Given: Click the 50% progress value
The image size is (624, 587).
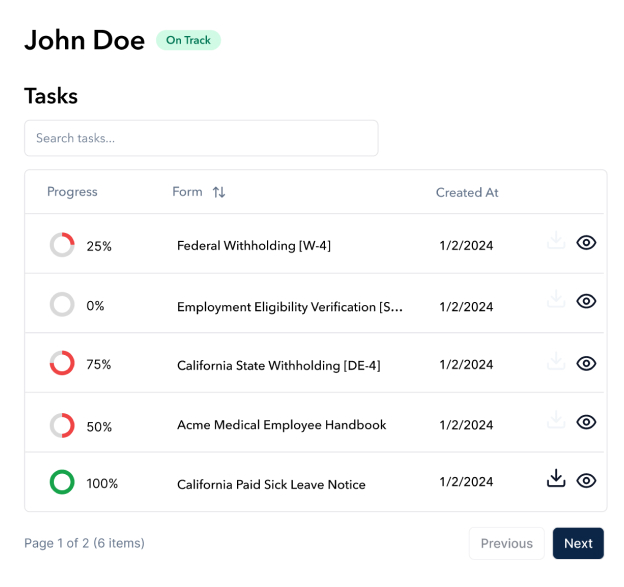Looking at the screenshot, I should point(99,427).
